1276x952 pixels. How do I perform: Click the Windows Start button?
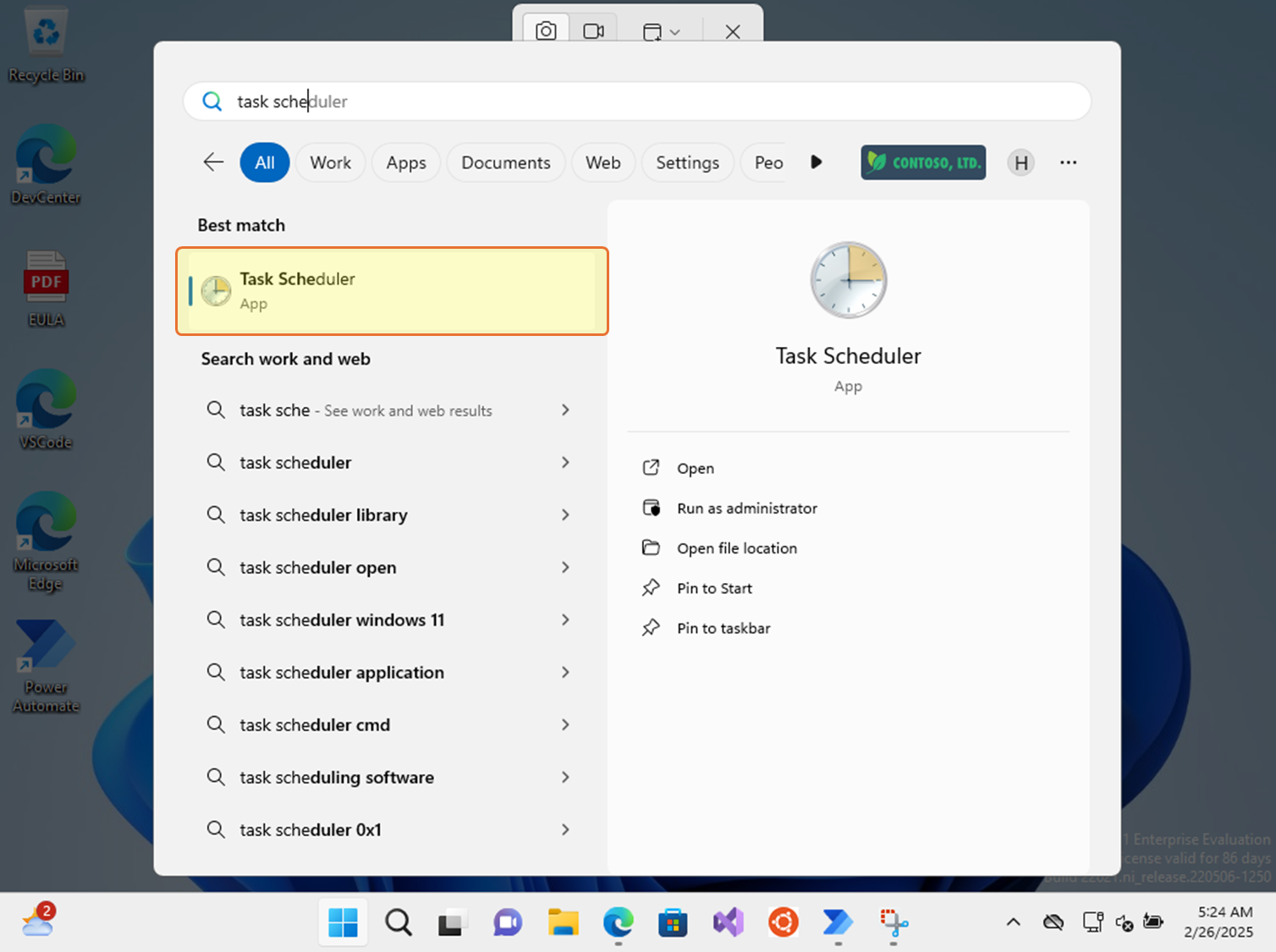pos(343,922)
